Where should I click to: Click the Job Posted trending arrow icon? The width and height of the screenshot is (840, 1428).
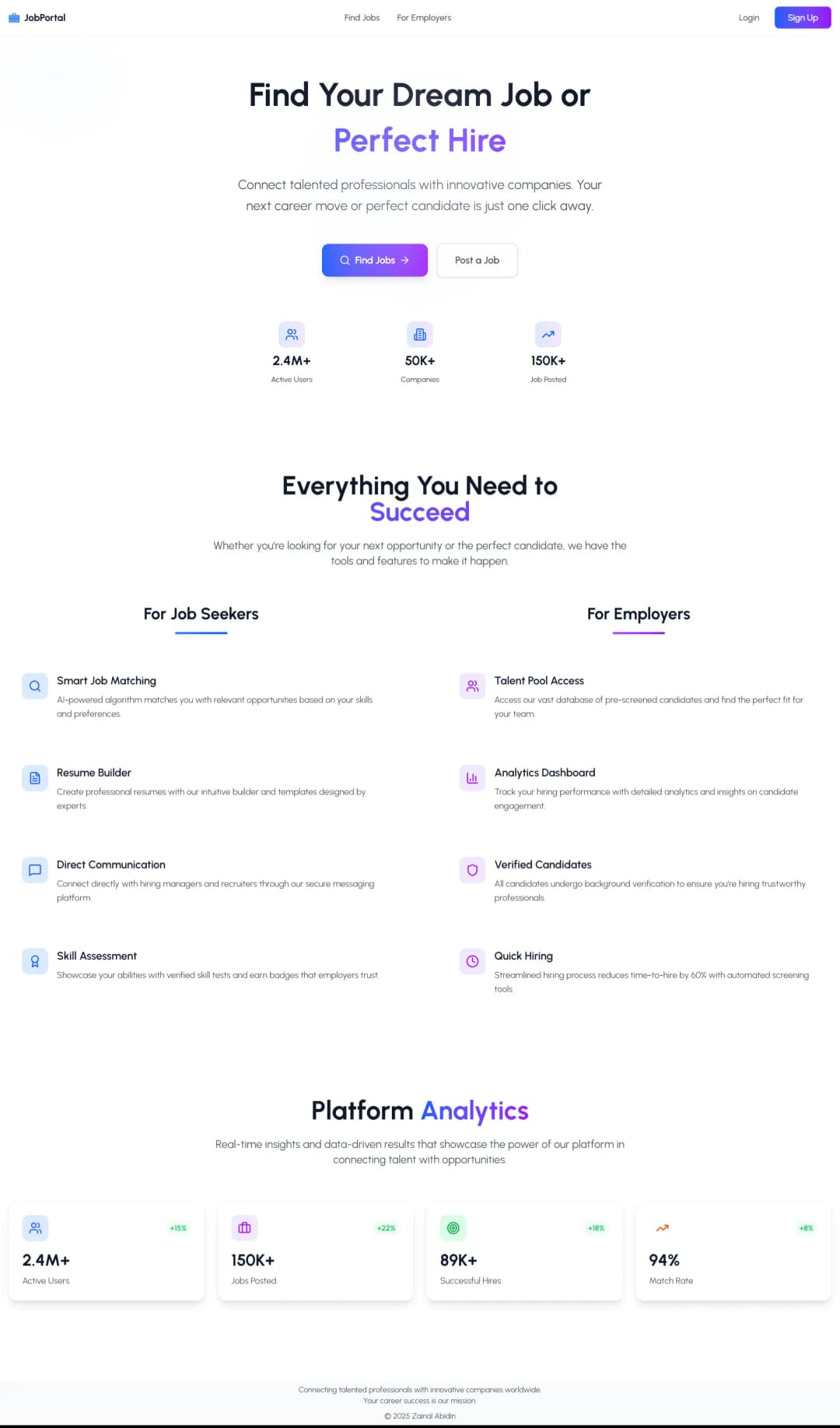pyautogui.click(x=548, y=335)
